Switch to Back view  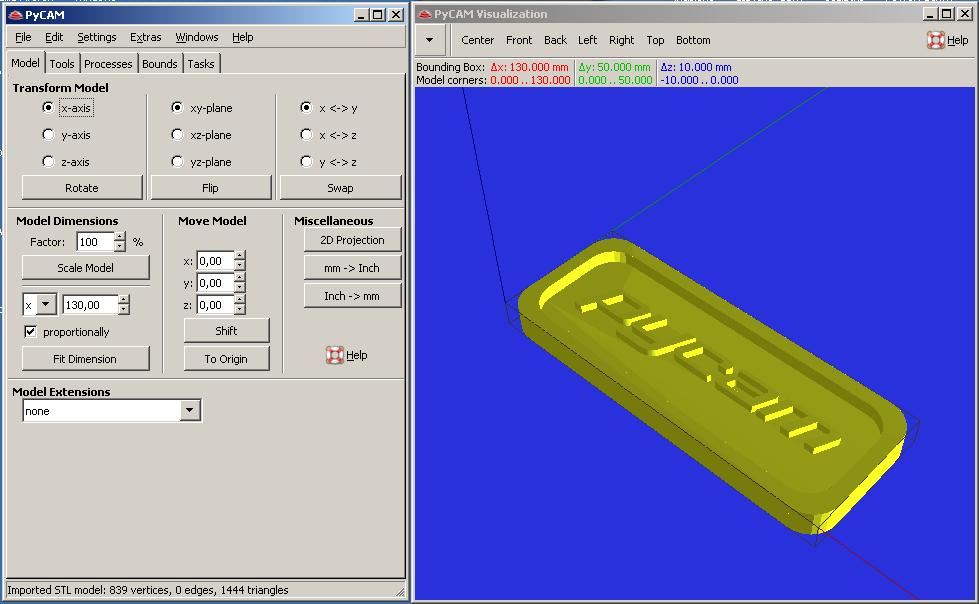[555, 40]
